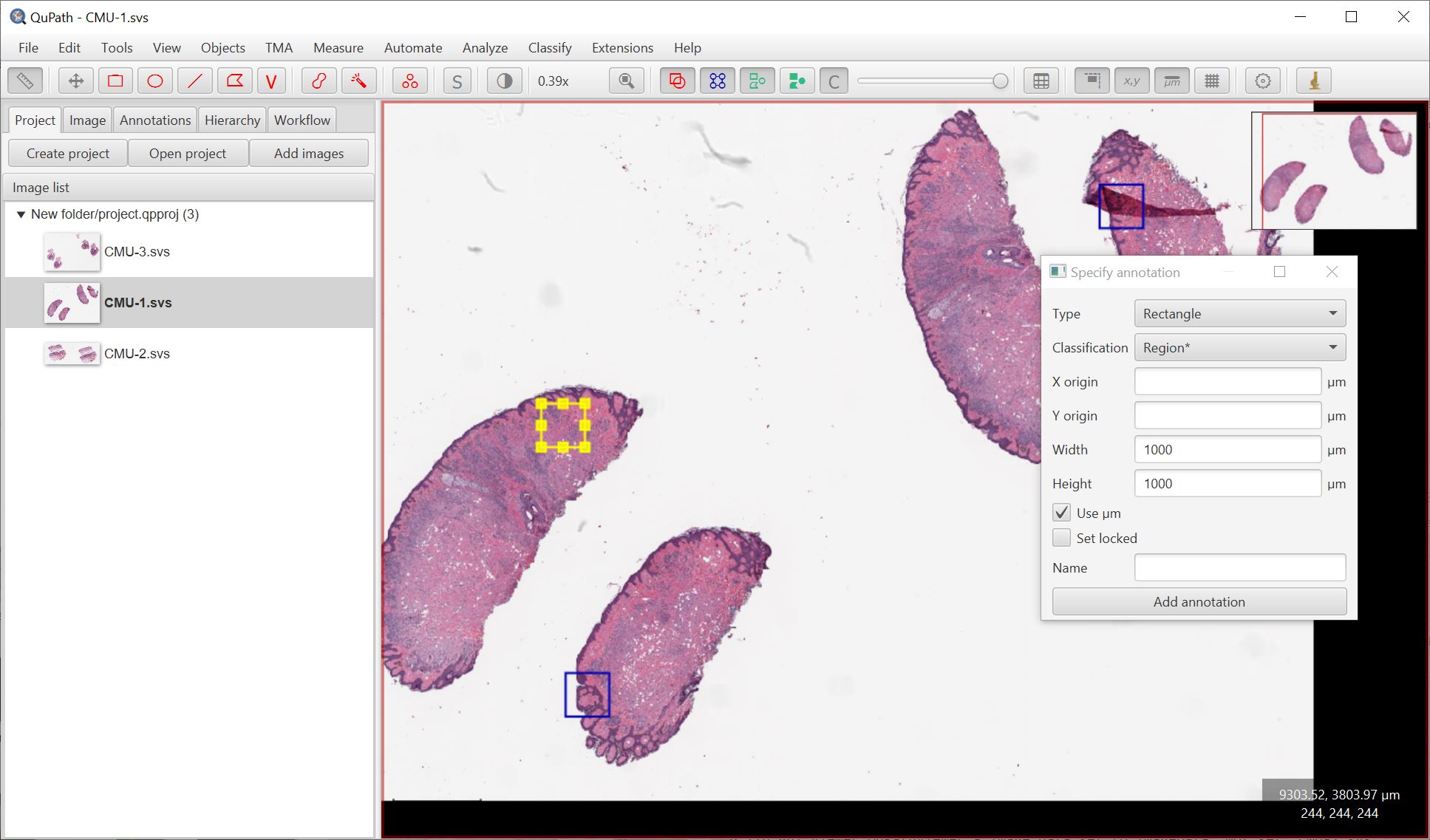Toggle show detections button
Image resolution: width=1430 pixels, height=840 pixels.
click(757, 81)
